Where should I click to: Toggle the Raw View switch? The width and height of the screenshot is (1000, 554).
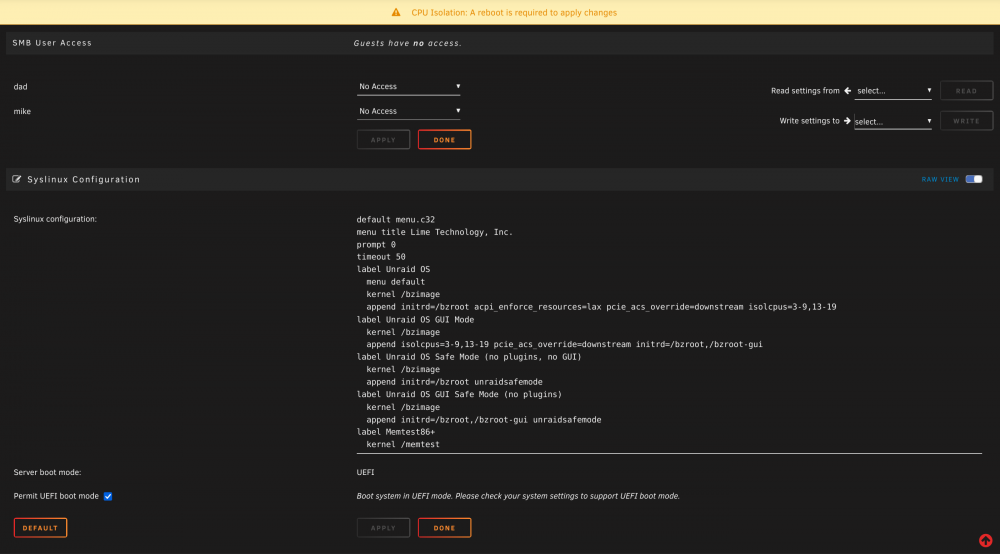point(974,179)
